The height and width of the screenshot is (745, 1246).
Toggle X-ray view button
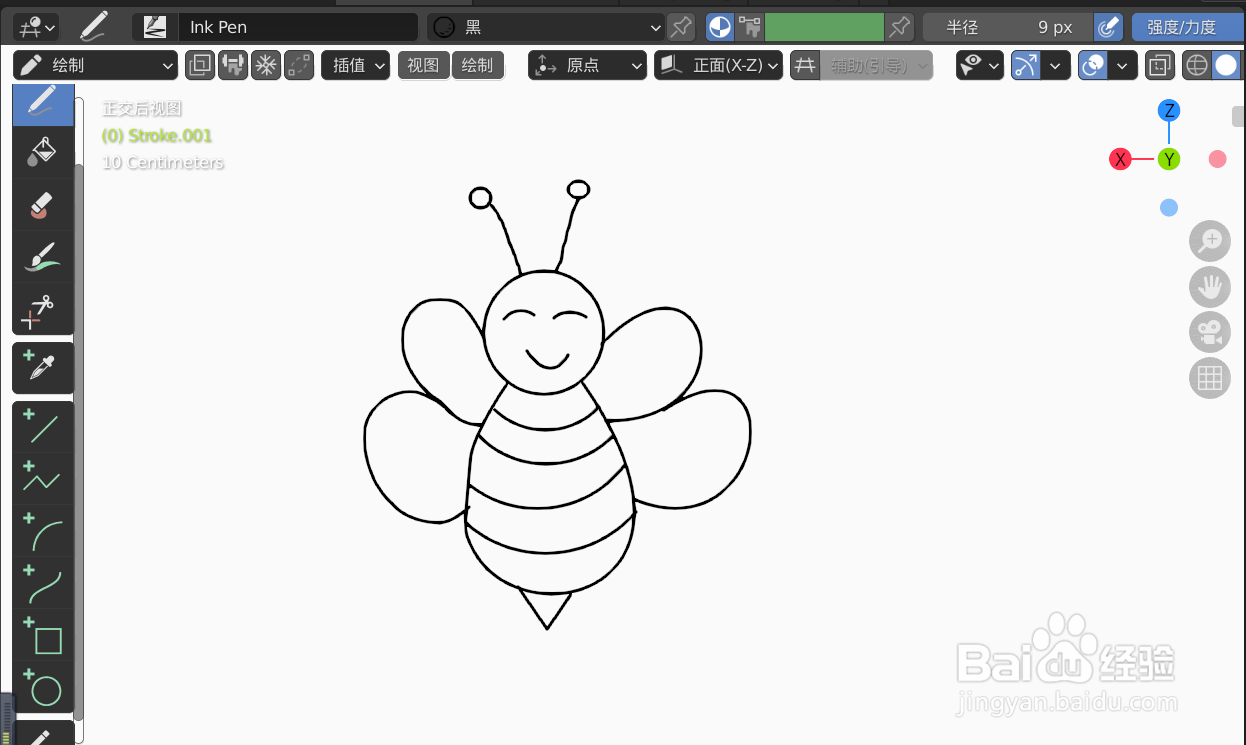[x=1160, y=66]
